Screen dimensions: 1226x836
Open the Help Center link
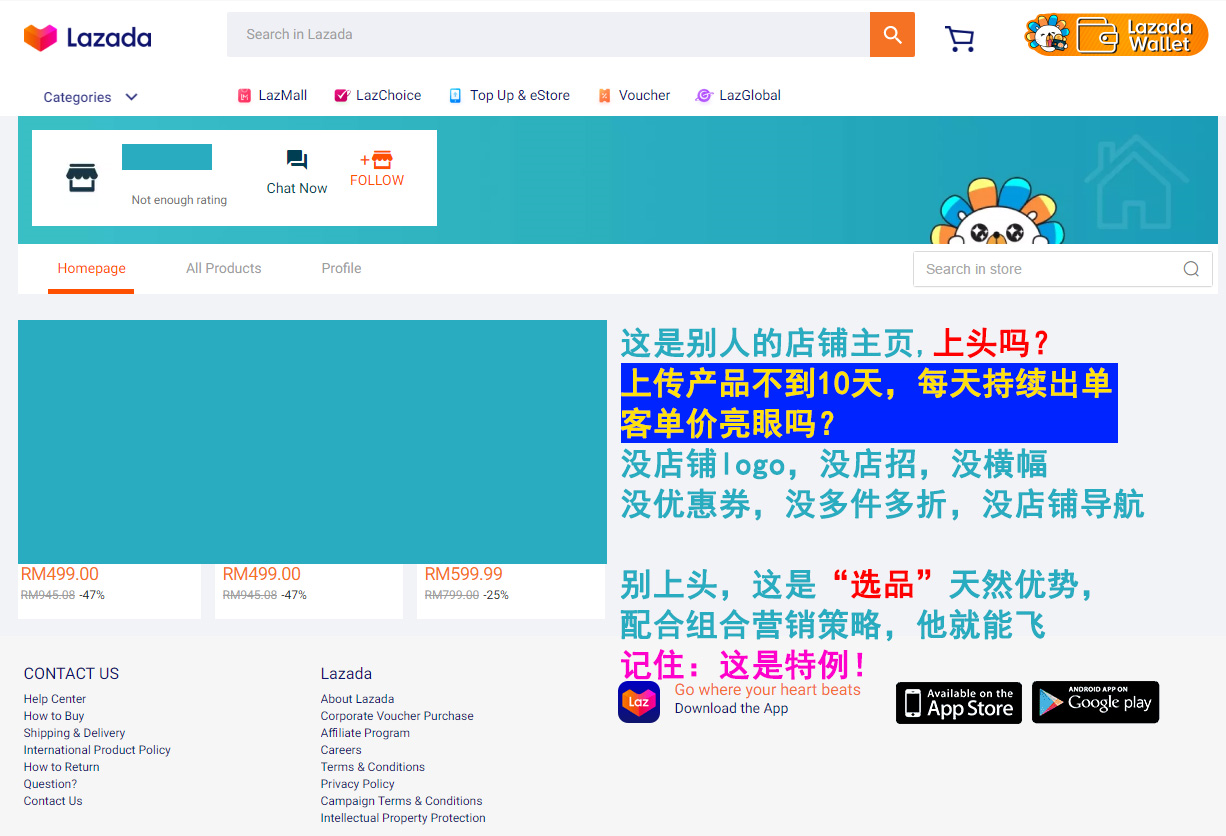pyautogui.click(x=54, y=698)
